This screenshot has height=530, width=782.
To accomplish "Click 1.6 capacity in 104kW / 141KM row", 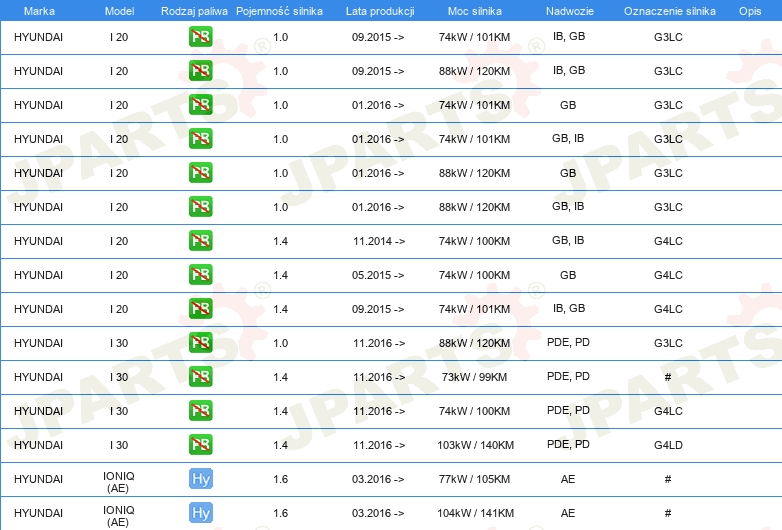I will (281, 513).
